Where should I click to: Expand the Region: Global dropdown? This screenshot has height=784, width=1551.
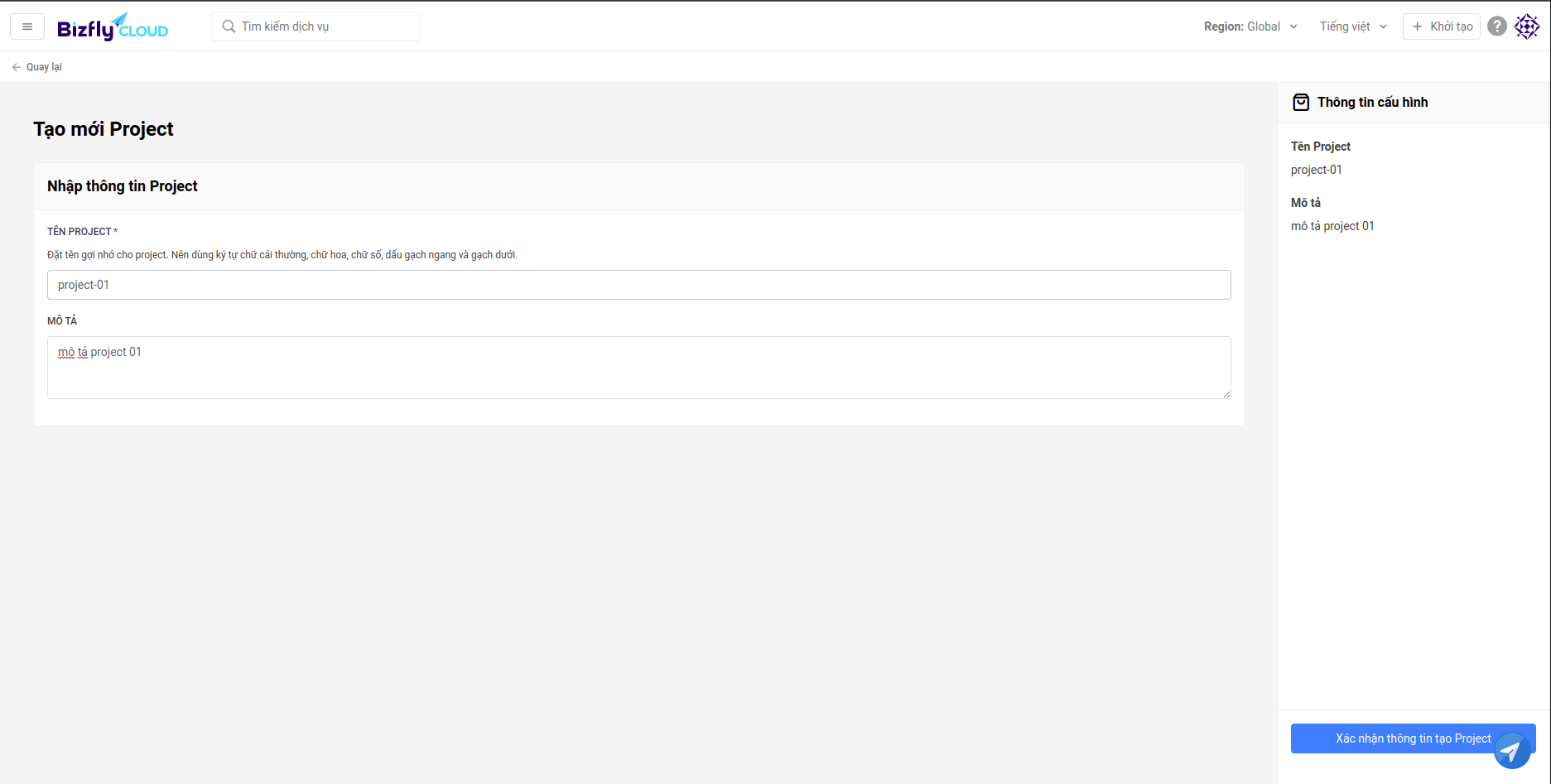click(x=1250, y=26)
